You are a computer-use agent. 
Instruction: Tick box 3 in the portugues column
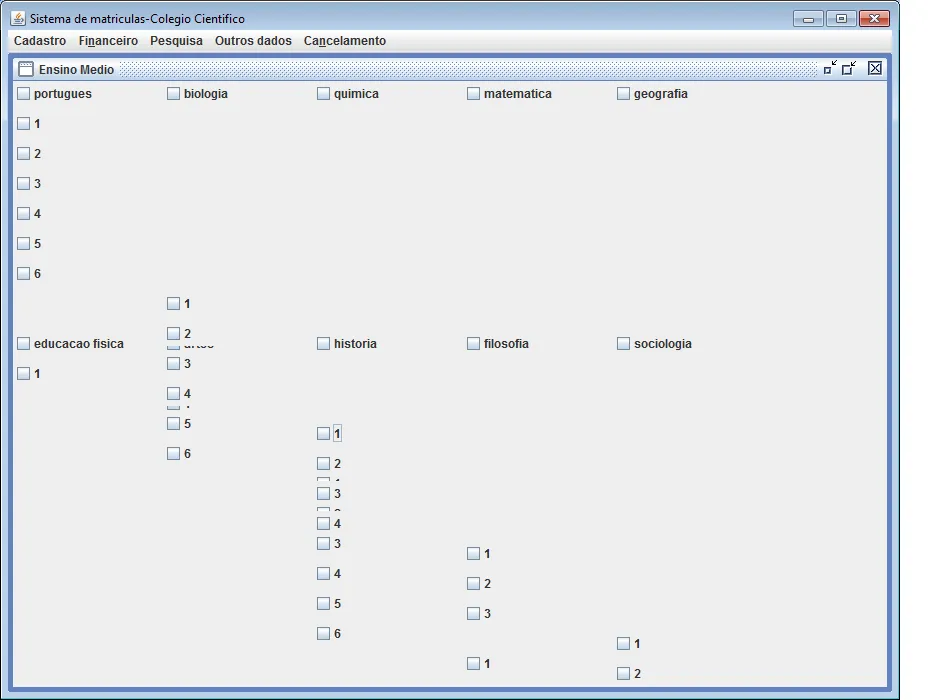(x=23, y=183)
